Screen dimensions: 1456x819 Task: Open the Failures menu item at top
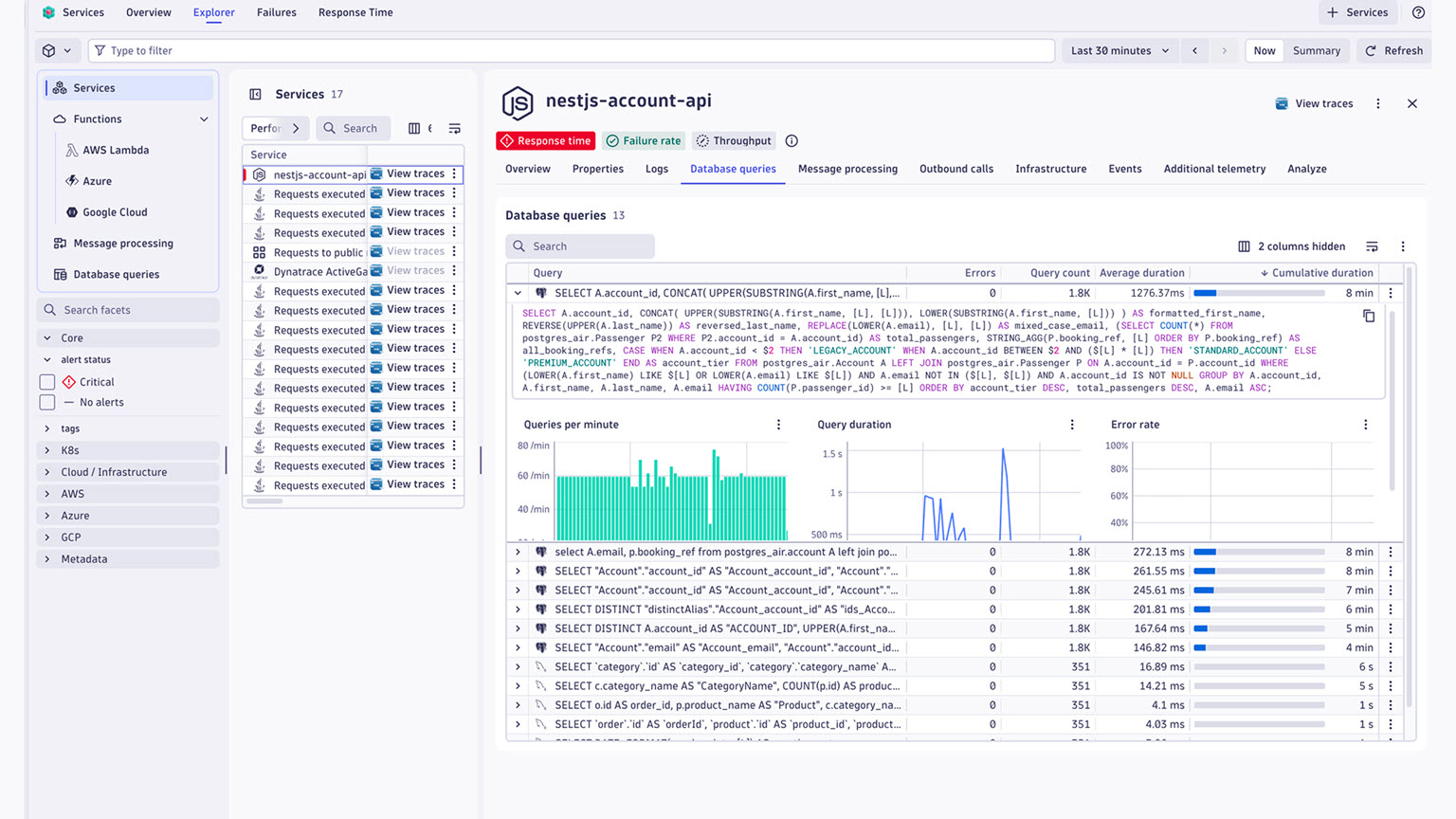(276, 12)
